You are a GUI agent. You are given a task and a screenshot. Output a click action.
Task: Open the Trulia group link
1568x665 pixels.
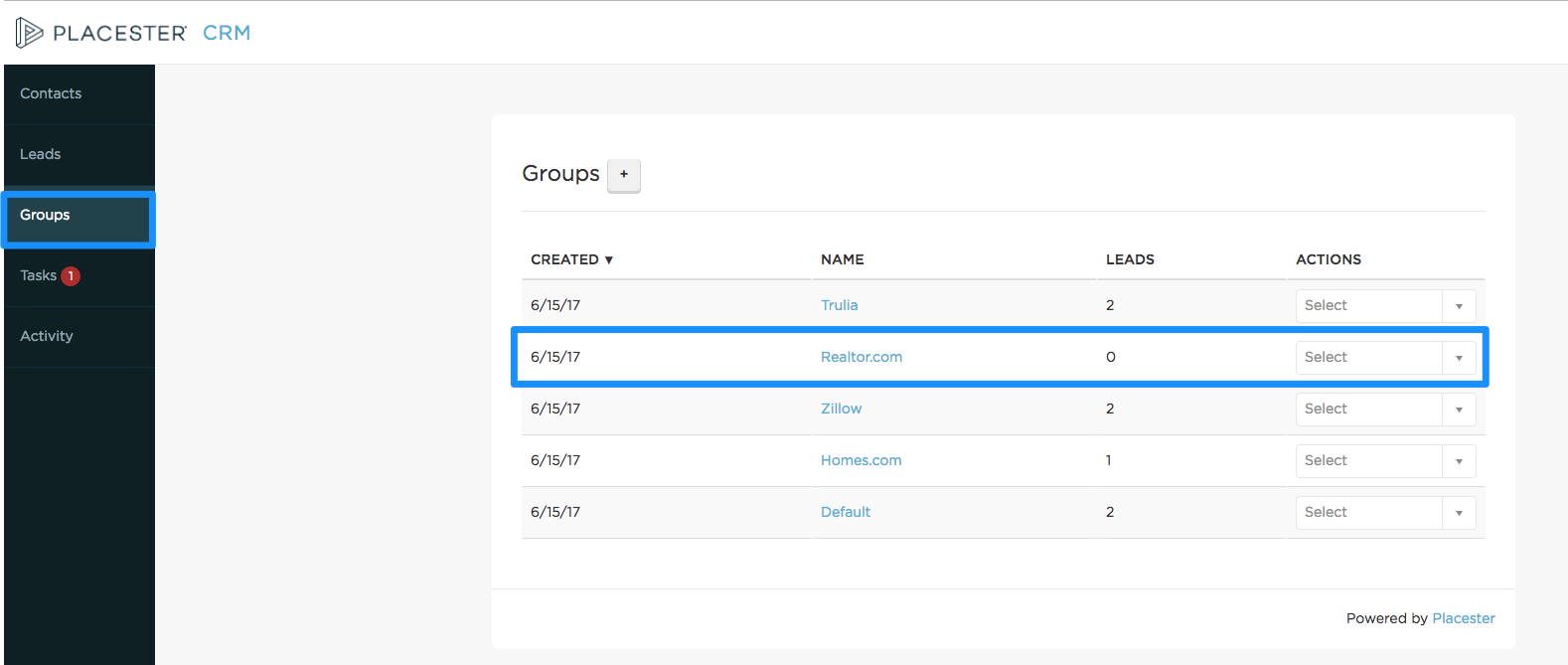[x=840, y=305]
